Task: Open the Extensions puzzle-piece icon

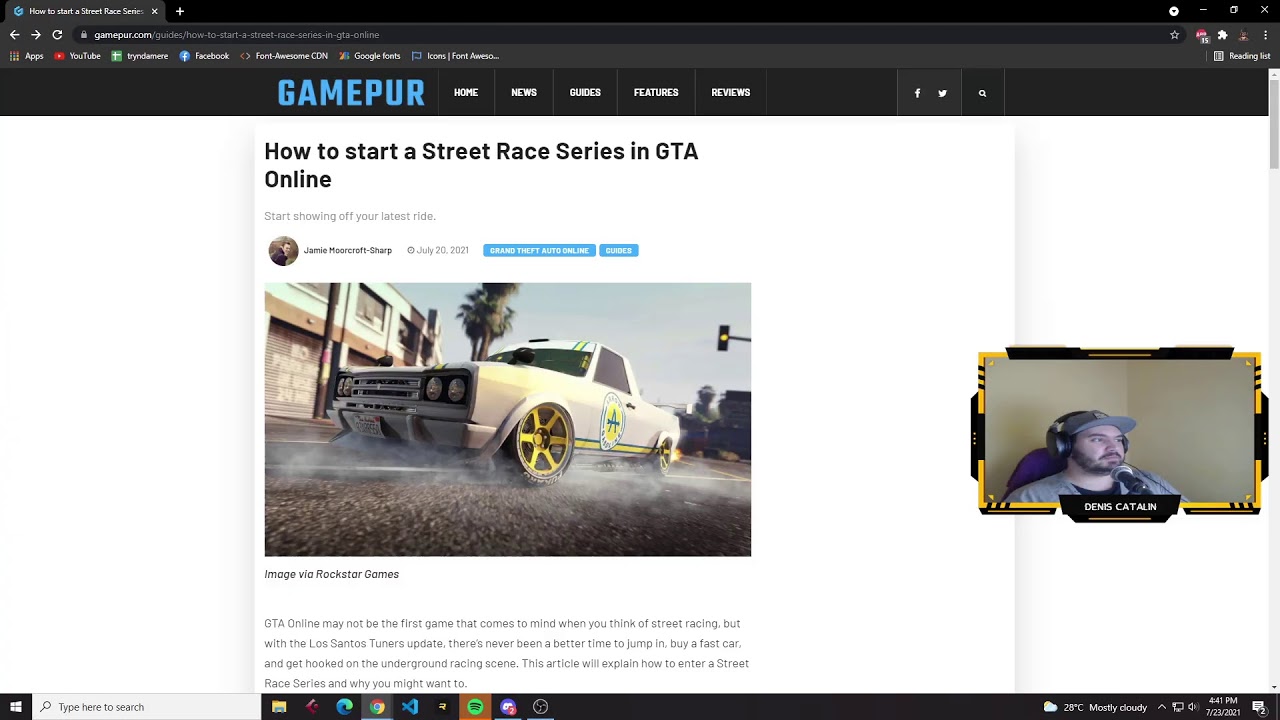Action: point(1222,34)
